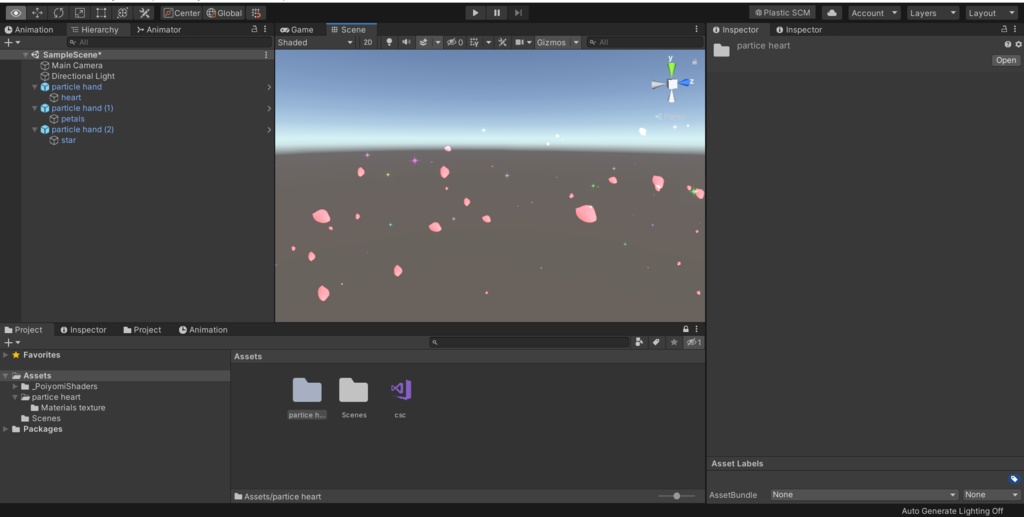The width and height of the screenshot is (1024, 517).
Task: Adjust the asset icon size slider
Action: [677, 496]
